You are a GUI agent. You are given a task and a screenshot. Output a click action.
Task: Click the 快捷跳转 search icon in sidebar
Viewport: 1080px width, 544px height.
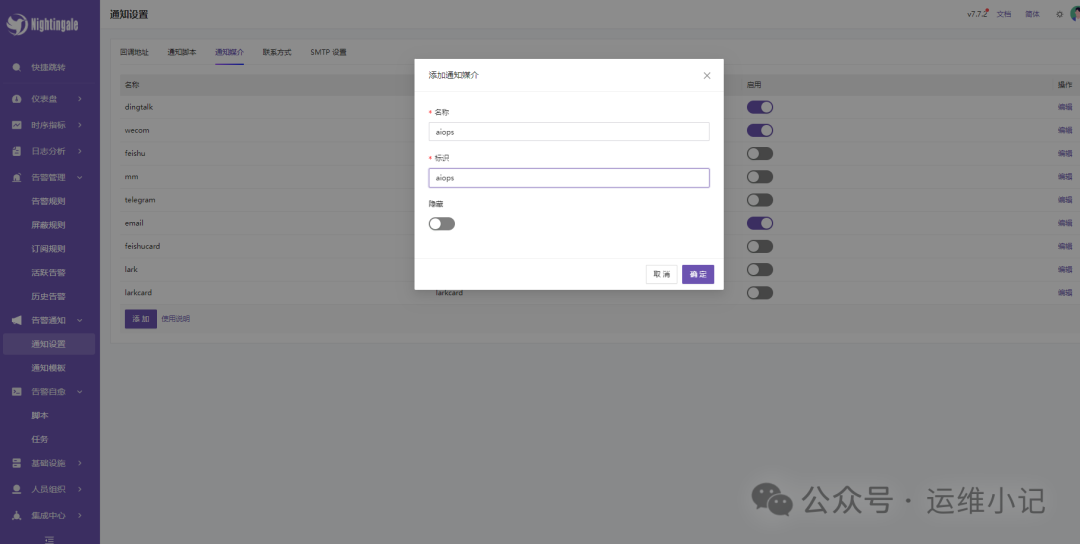coord(17,67)
